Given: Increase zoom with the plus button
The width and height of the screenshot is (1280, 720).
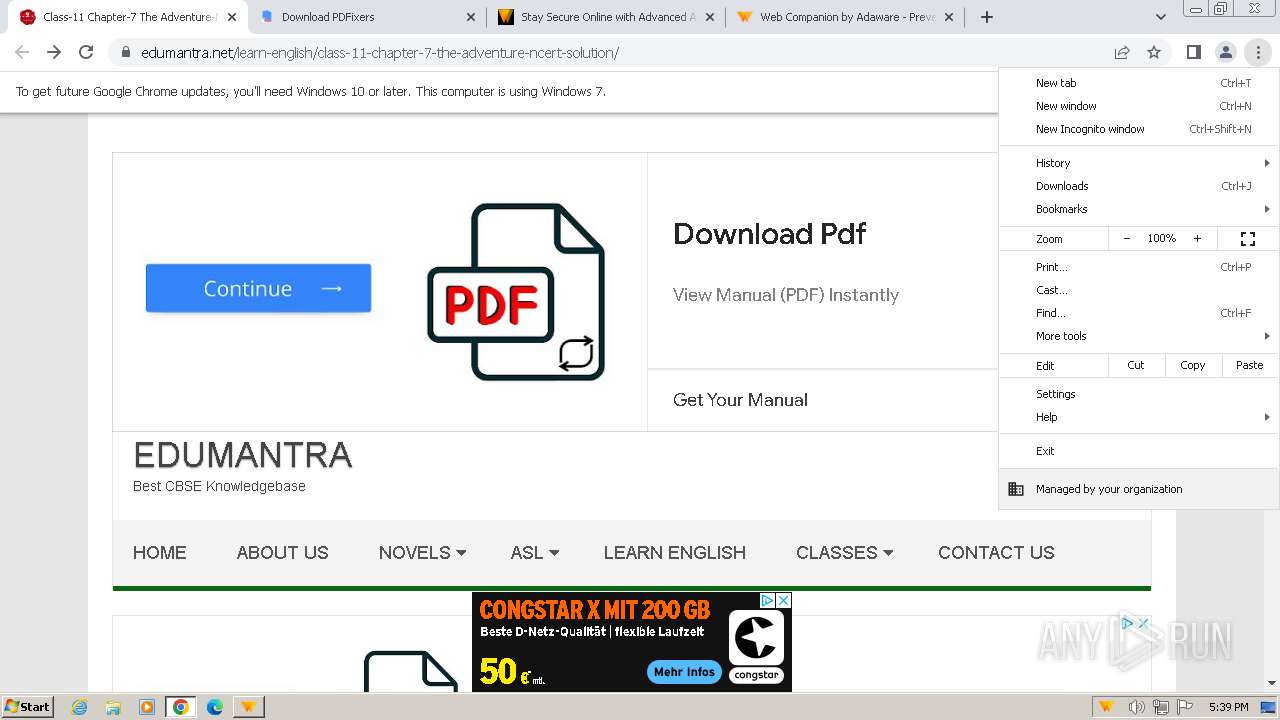Looking at the screenshot, I should pyautogui.click(x=1197, y=239).
